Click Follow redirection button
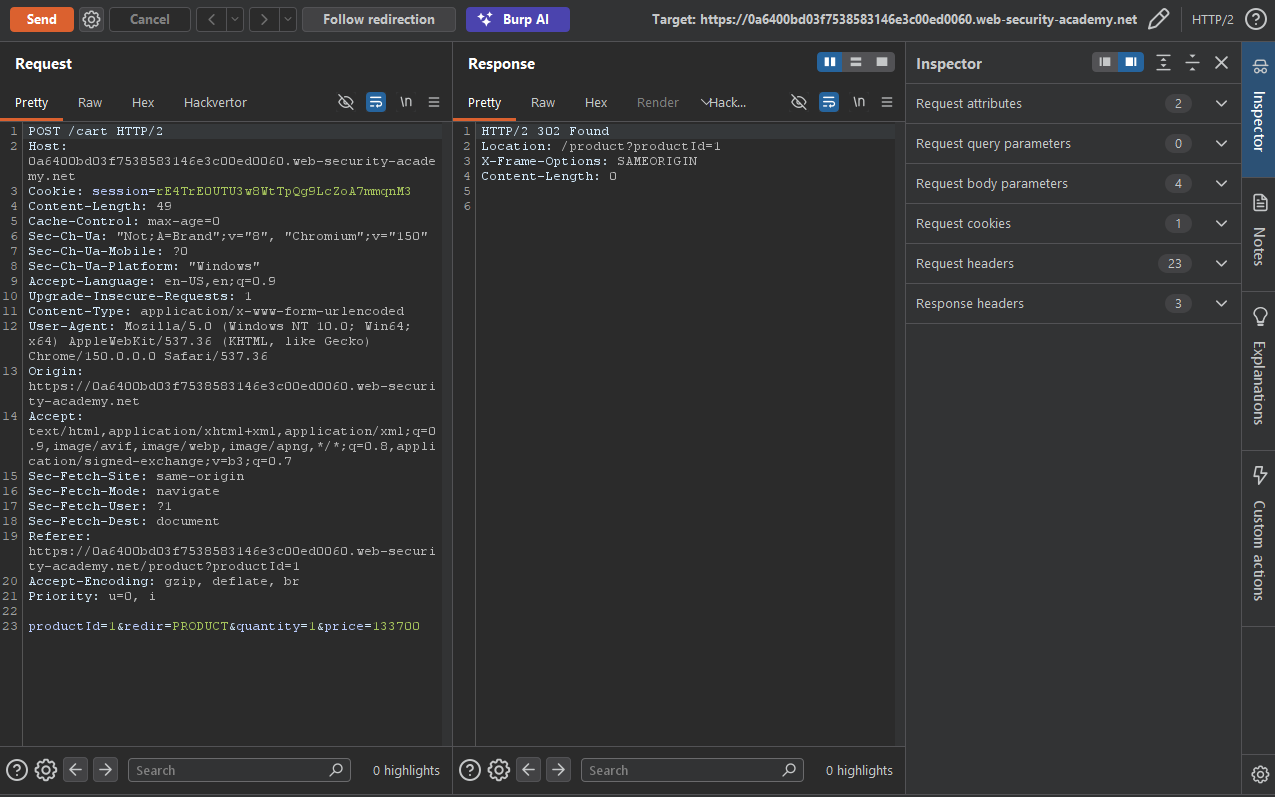 point(379,19)
